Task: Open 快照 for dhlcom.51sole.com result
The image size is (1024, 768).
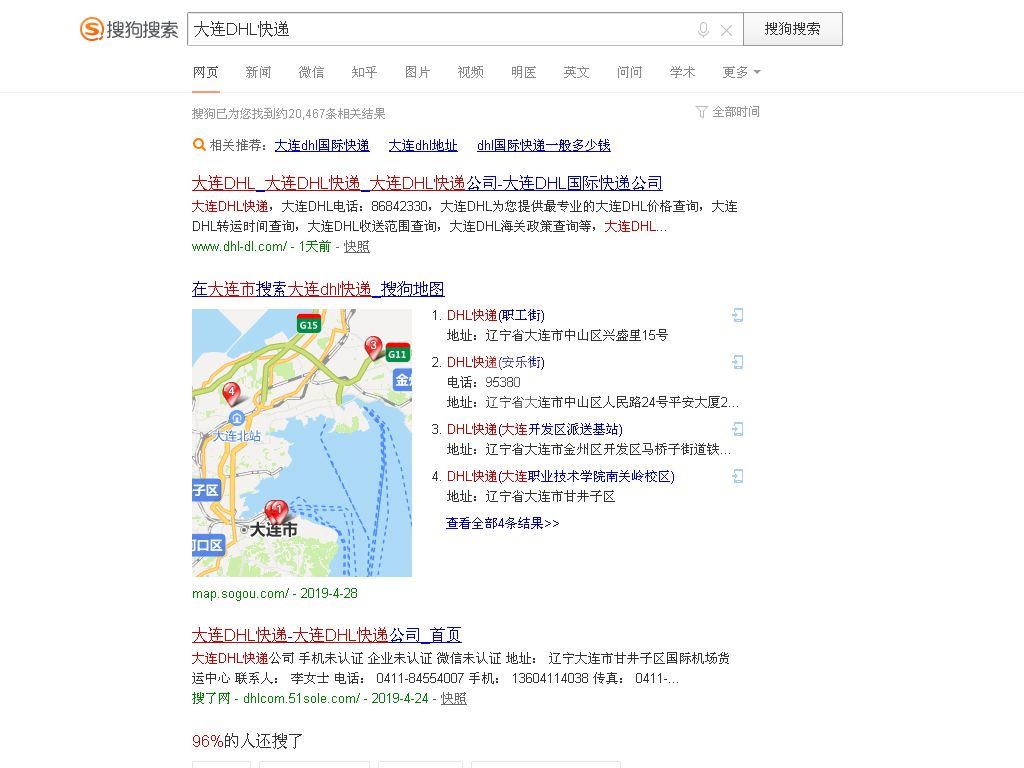Action: click(454, 698)
